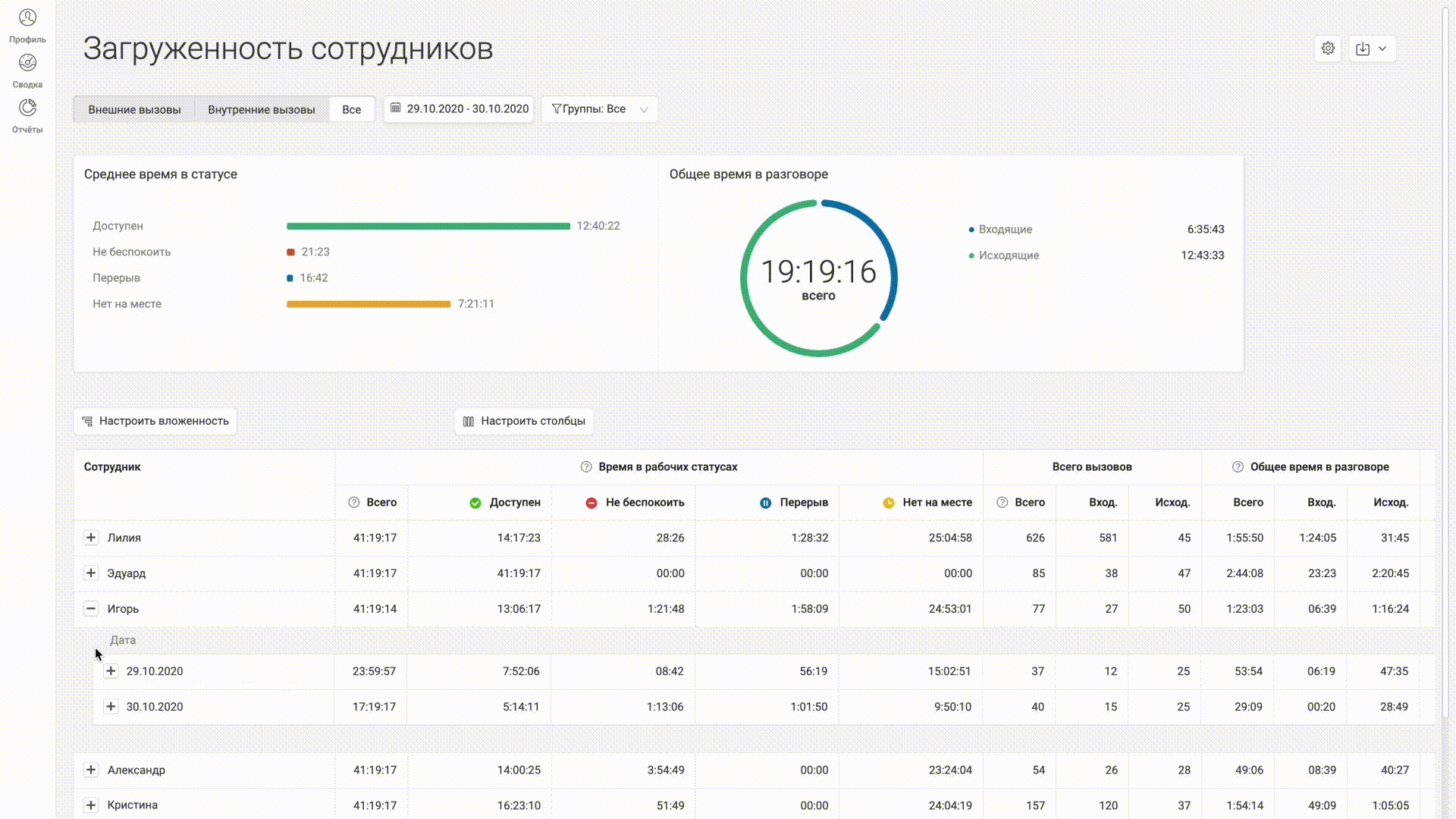Viewport: 1456px width, 819px height.
Task: Select the Внешние вызовы tab
Action: pos(134,109)
